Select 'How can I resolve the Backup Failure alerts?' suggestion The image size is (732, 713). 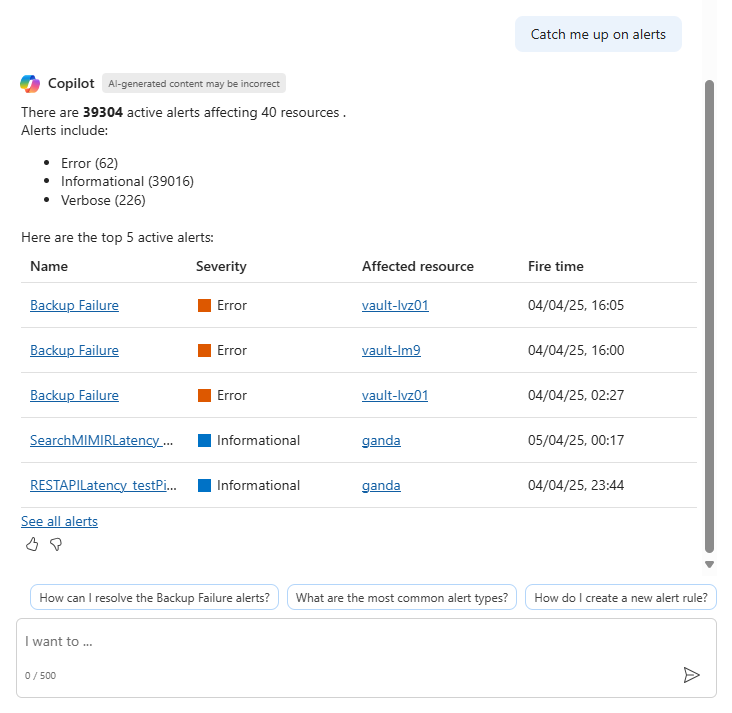[x=154, y=598]
